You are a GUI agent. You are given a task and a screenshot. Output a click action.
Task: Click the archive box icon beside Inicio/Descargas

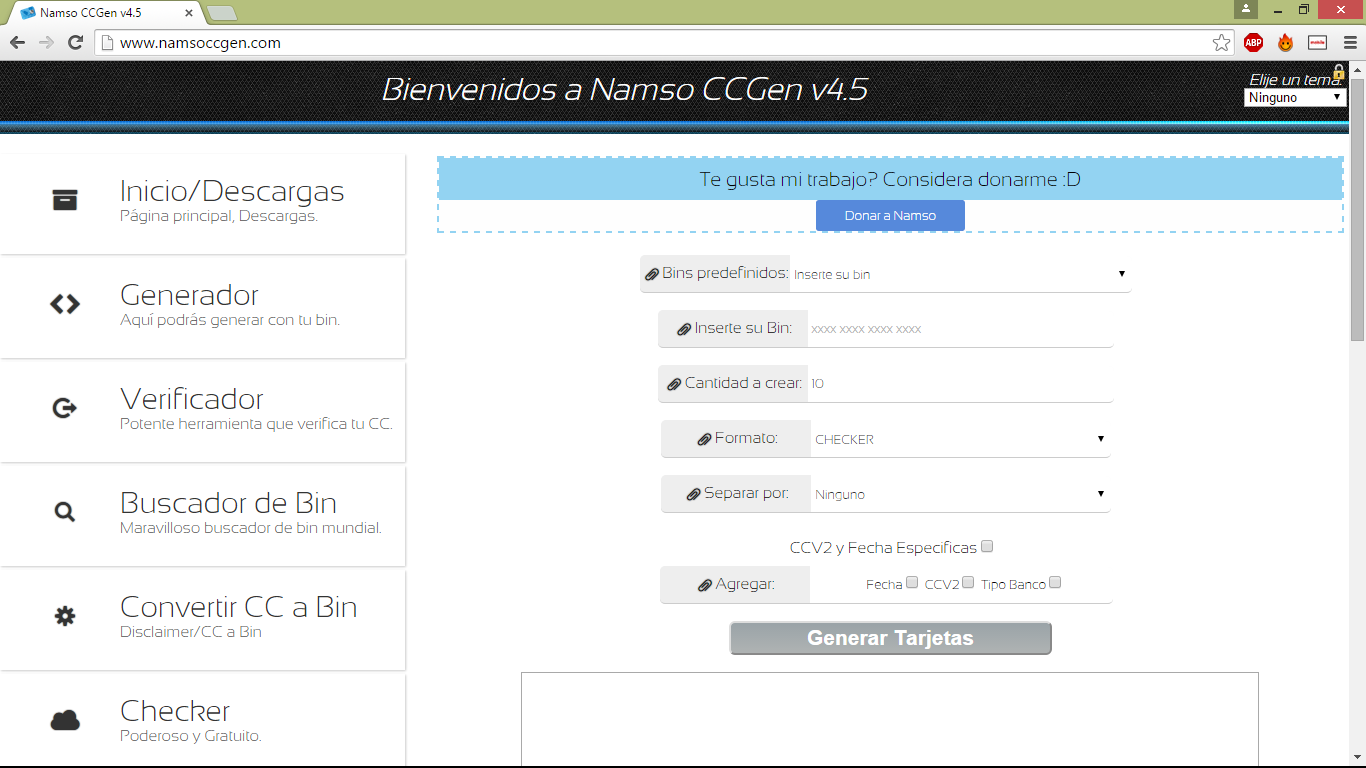click(x=65, y=200)
